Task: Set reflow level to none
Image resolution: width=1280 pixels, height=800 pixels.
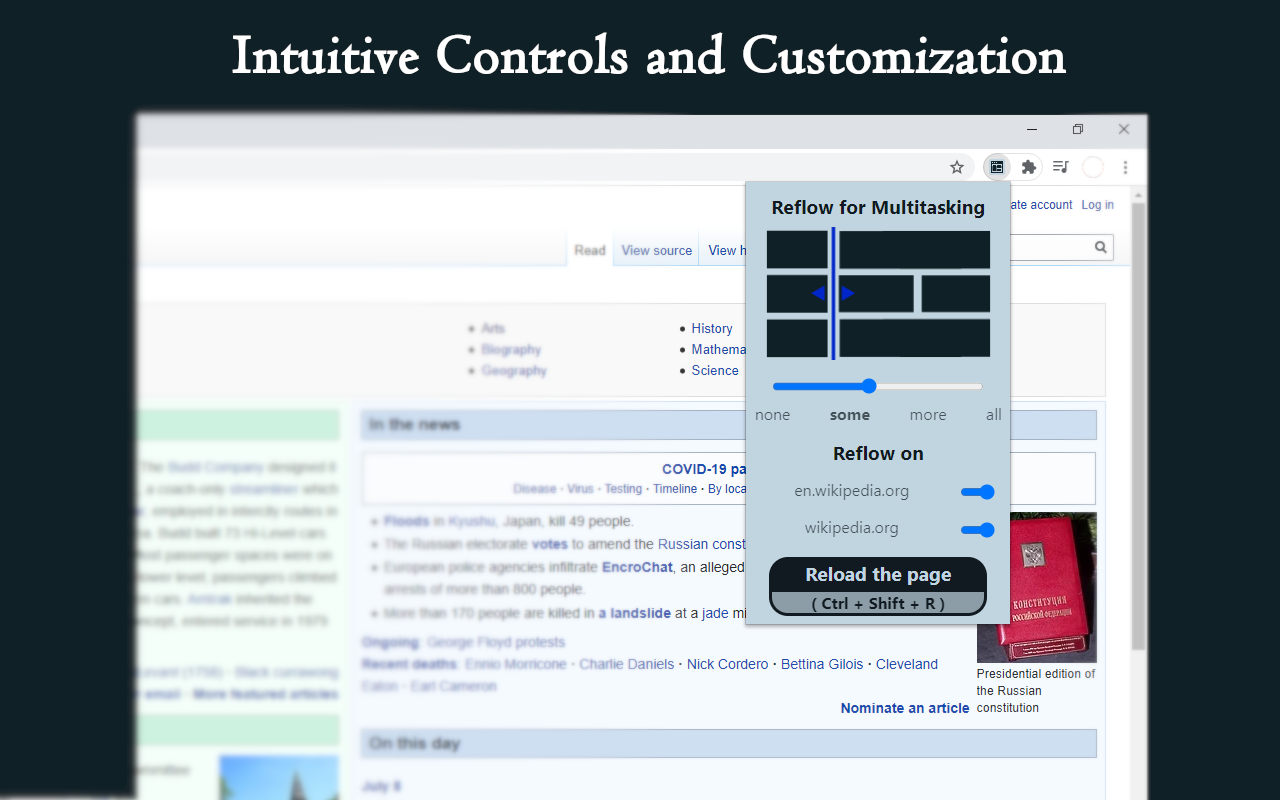Action: (772, 415)
